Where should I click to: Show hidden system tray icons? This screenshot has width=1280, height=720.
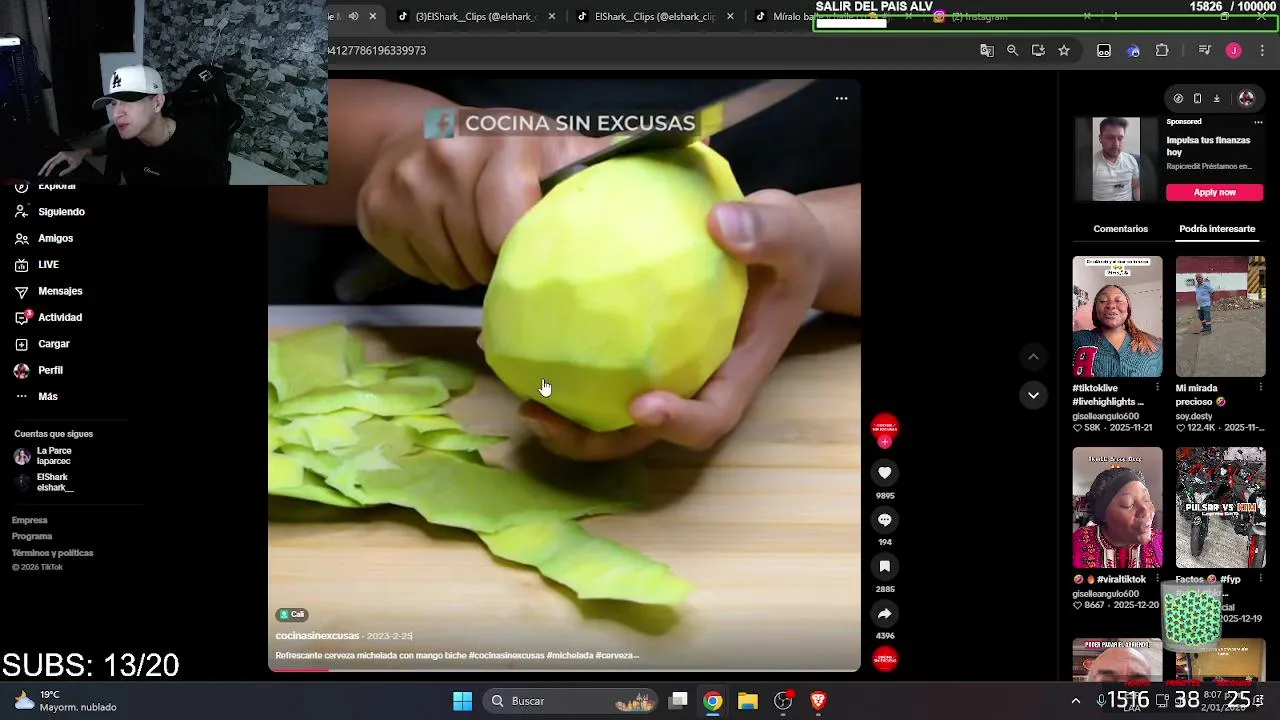(1075, 701)
